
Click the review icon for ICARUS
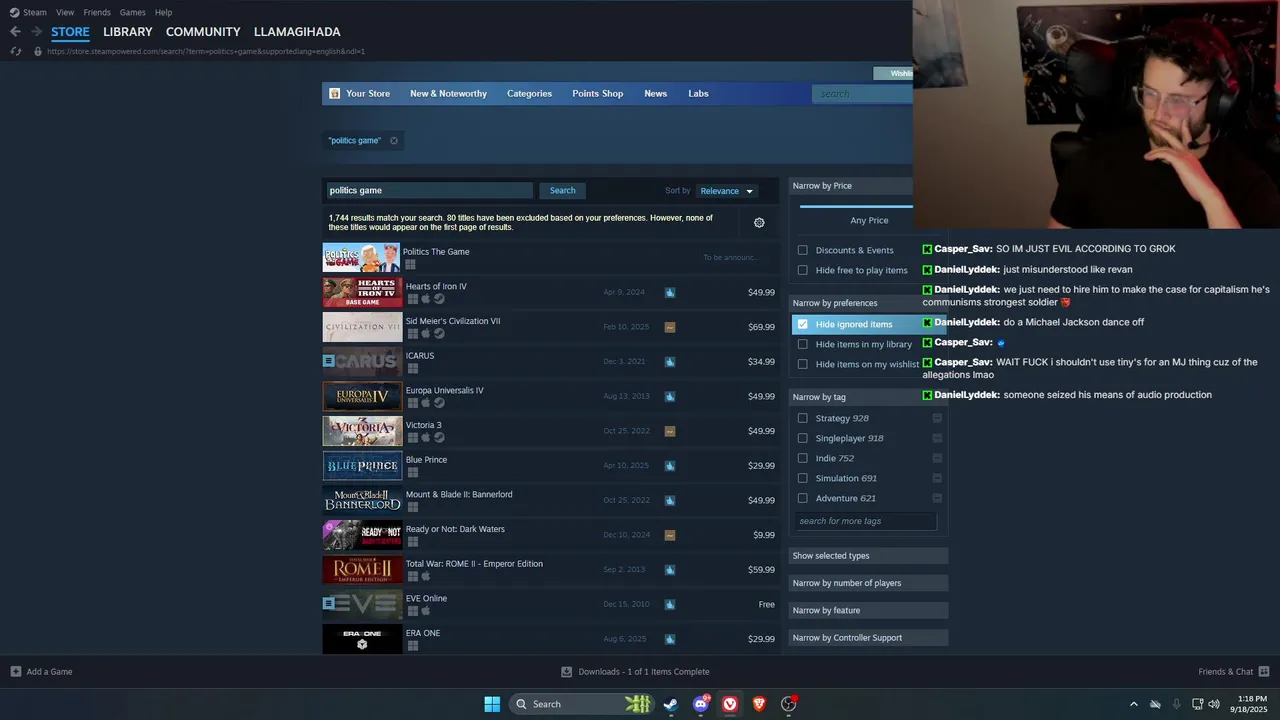[x=670, y=362]
